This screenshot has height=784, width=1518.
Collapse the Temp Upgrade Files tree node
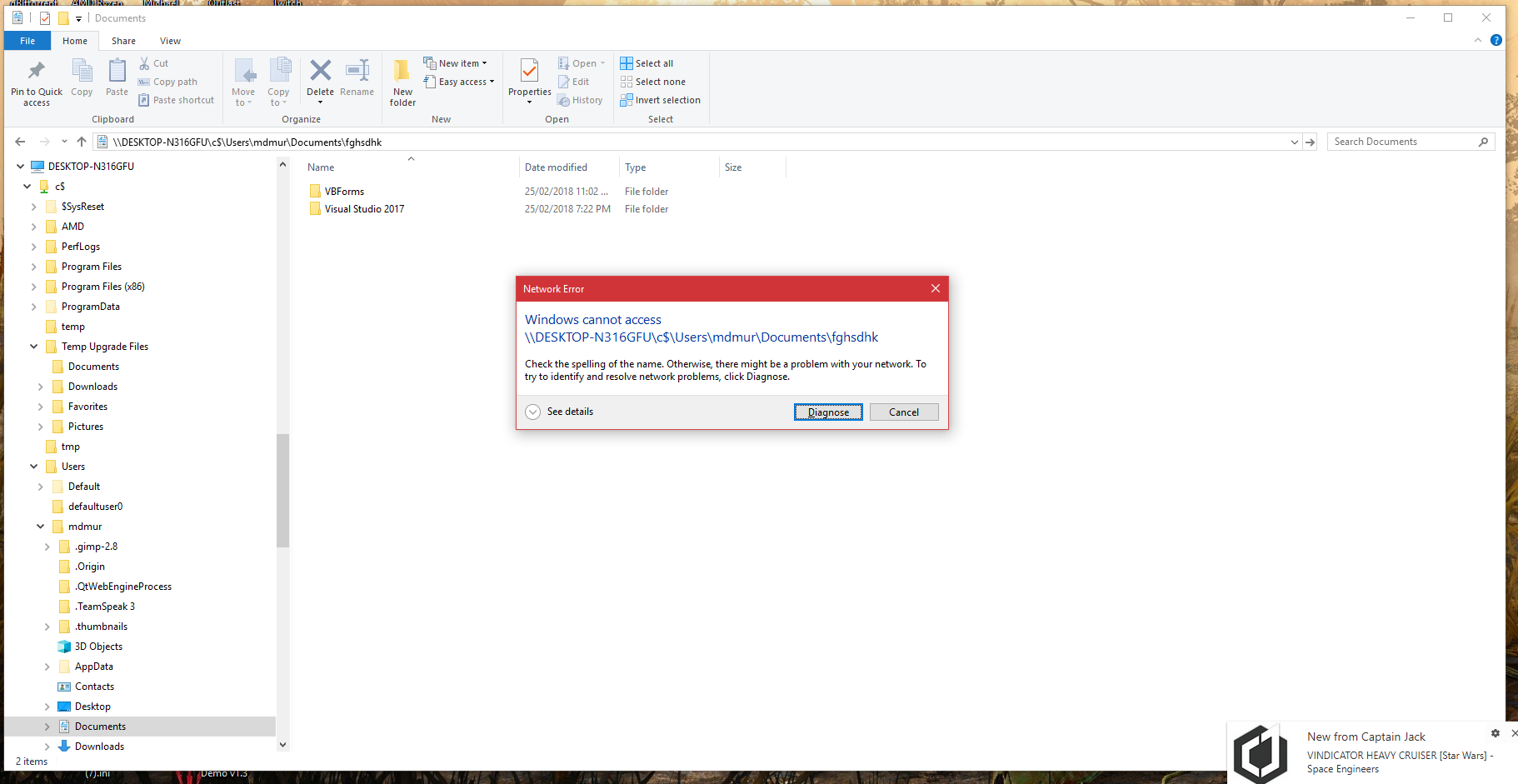33,347
